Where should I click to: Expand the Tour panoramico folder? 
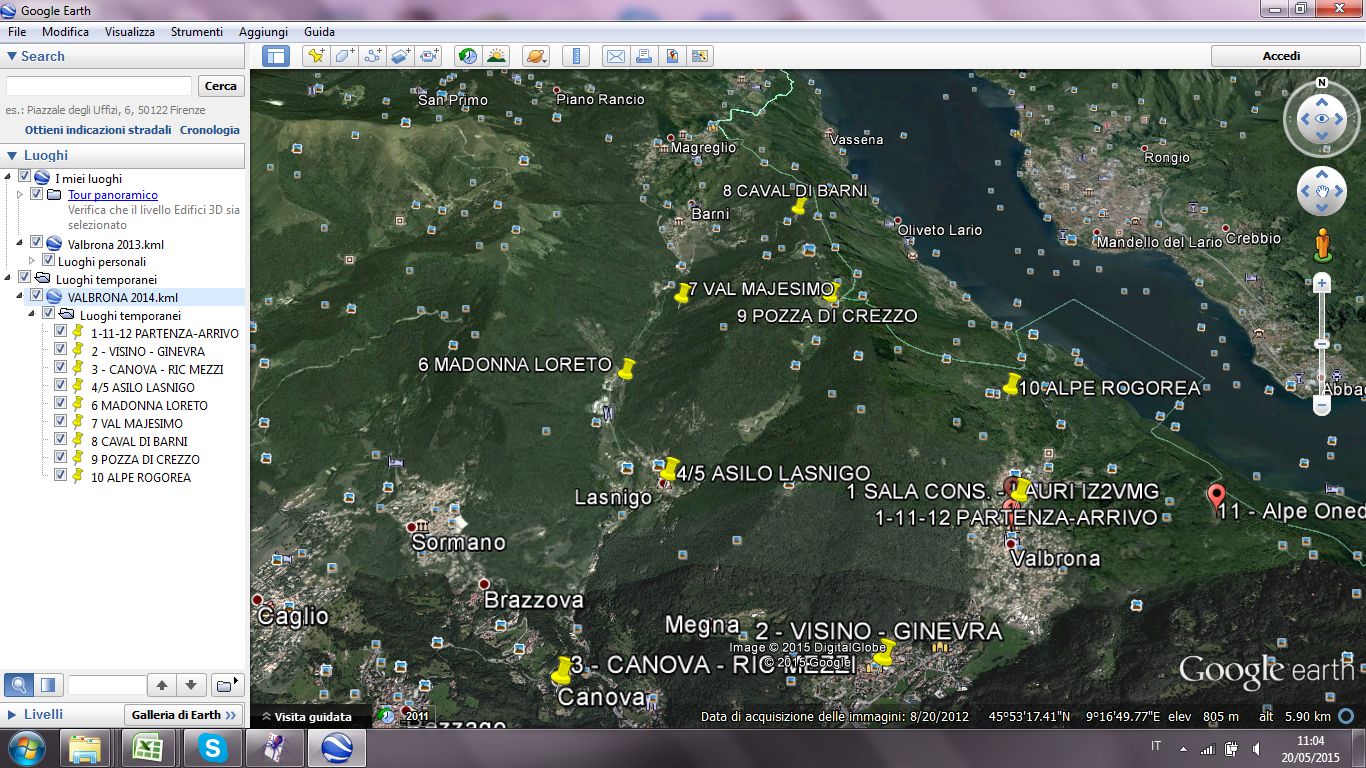coord(22,194)
